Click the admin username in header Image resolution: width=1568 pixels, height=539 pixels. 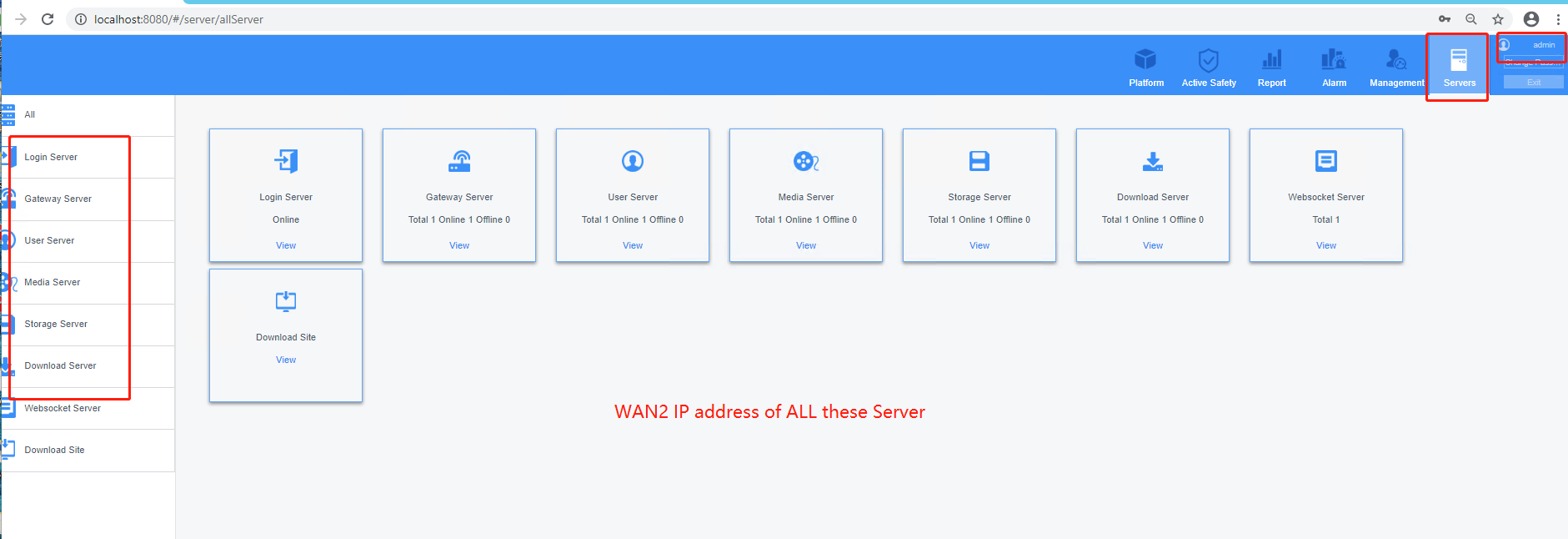pyautogui.click(x=1544, y=45)
